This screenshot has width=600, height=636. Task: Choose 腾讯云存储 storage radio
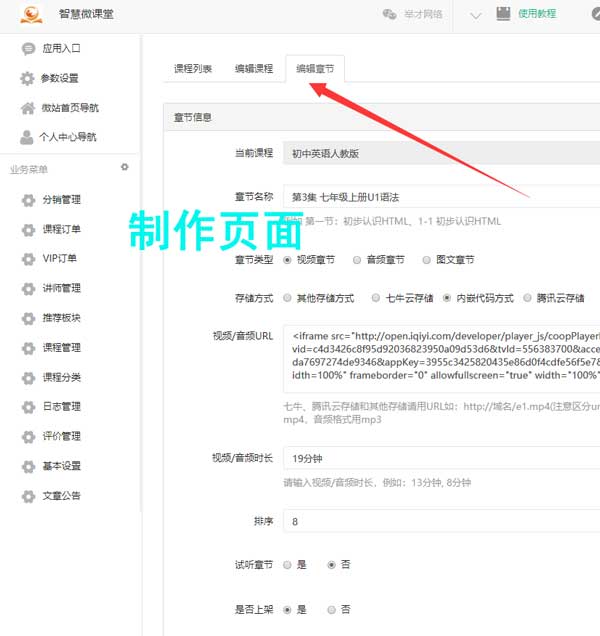[x=527, y=298]
